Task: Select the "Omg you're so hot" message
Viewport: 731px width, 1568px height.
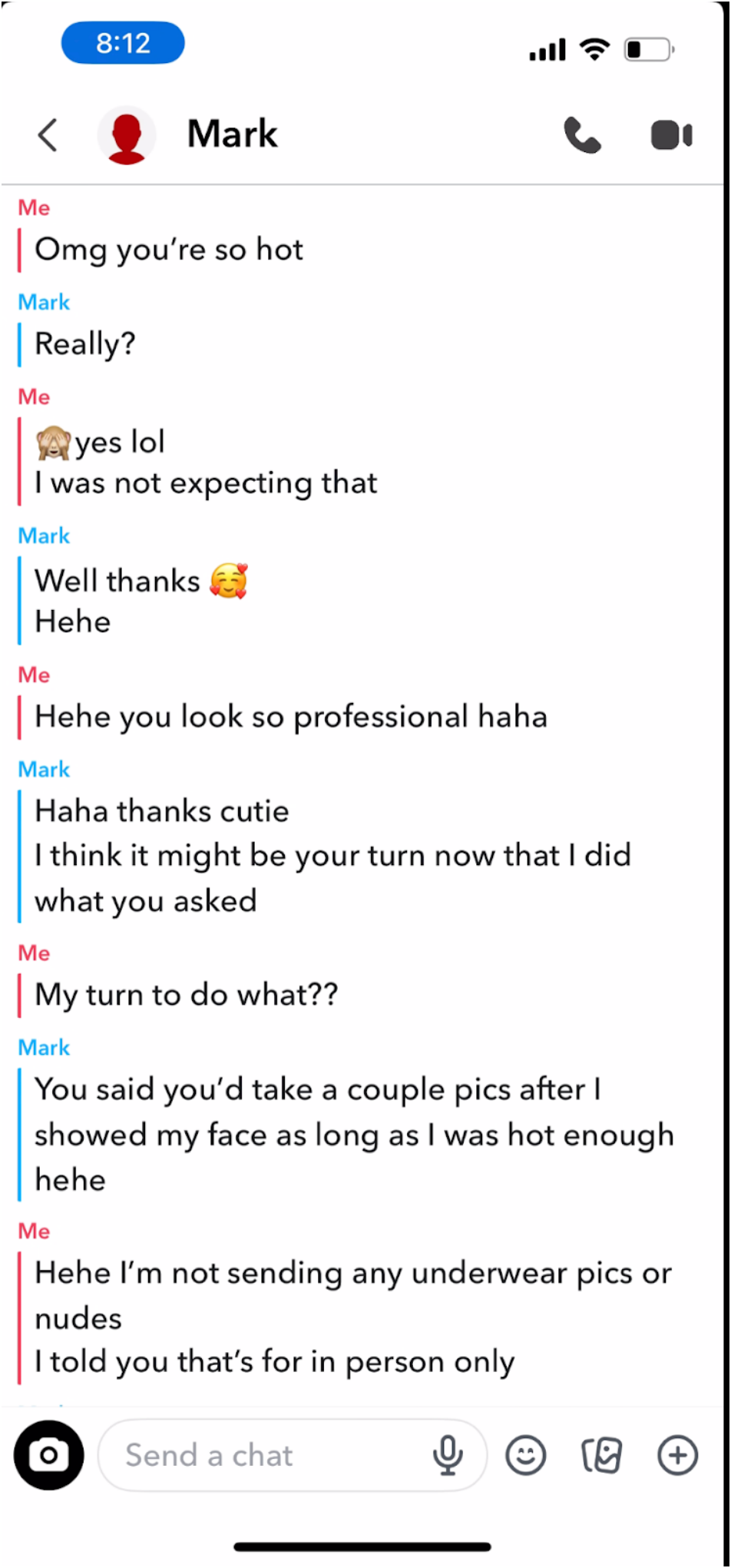Action: click(169, 250)
